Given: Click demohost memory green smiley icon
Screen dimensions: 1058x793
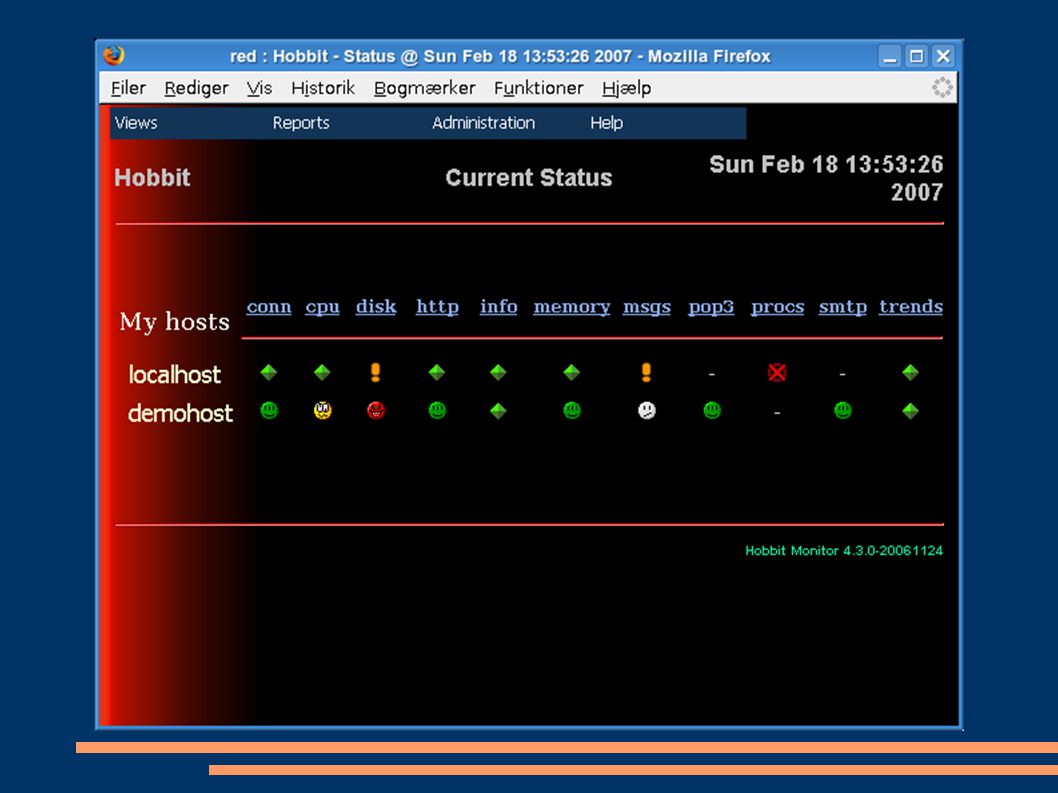Looking at the screenshot, I should (572, 410).
